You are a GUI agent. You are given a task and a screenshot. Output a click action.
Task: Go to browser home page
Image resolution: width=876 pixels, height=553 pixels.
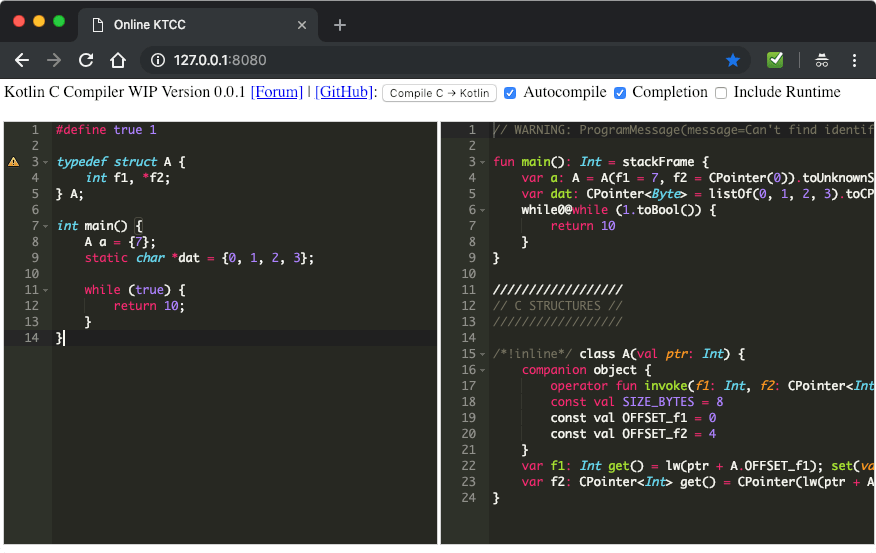pyautogui.click(x=118, y=60)
